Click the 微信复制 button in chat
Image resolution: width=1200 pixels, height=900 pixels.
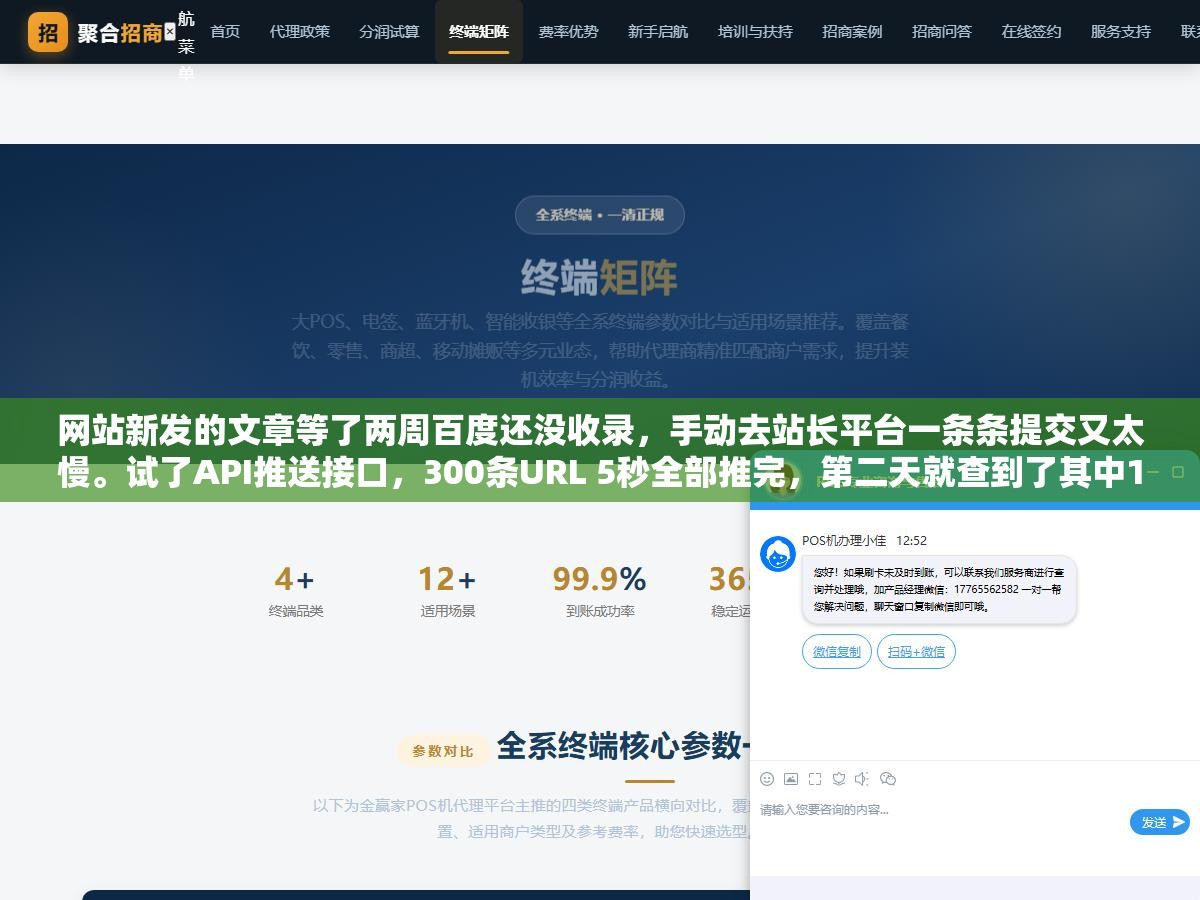pyautogui.click(x=837, y=651)
